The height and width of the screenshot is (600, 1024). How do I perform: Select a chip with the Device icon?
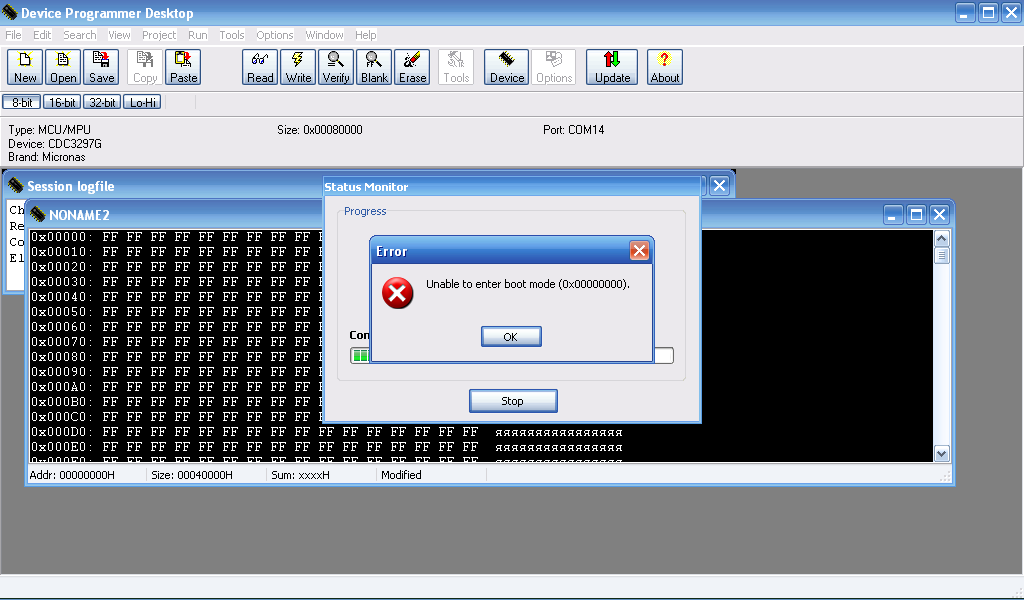tap(507, 67)
